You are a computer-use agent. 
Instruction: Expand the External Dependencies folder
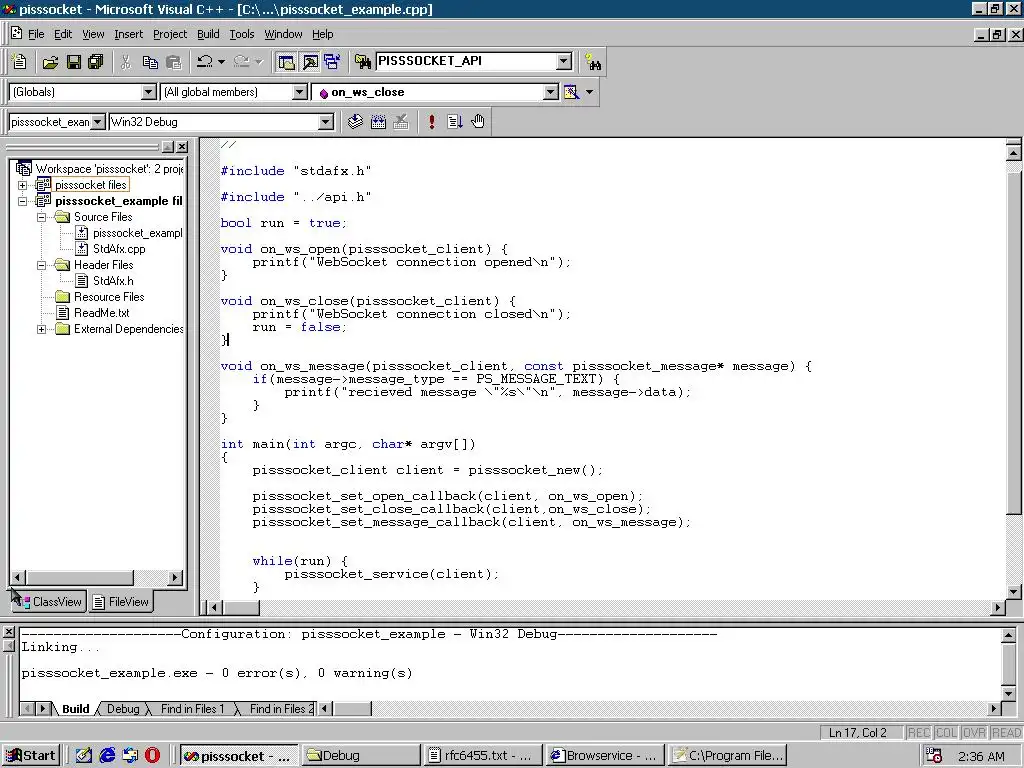pyautogui.click(x=41, y=329)
